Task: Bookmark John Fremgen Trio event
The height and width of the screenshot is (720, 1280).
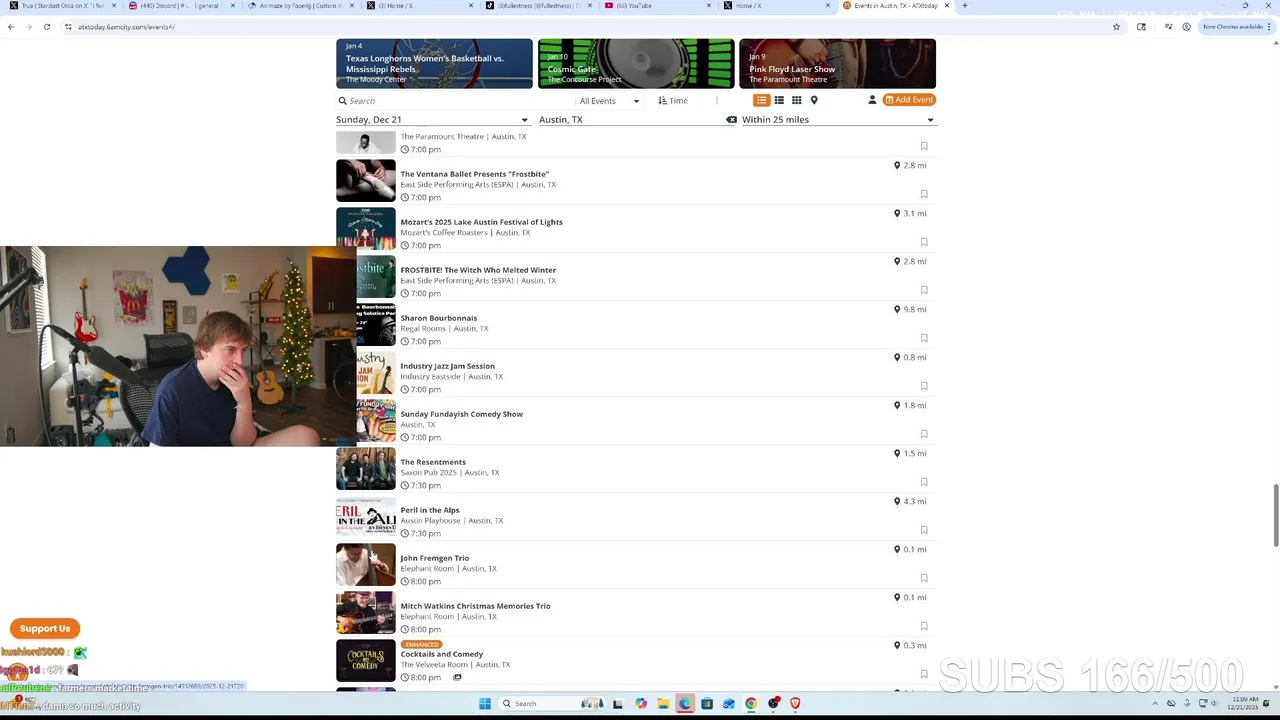Action: tap(924, 578)
